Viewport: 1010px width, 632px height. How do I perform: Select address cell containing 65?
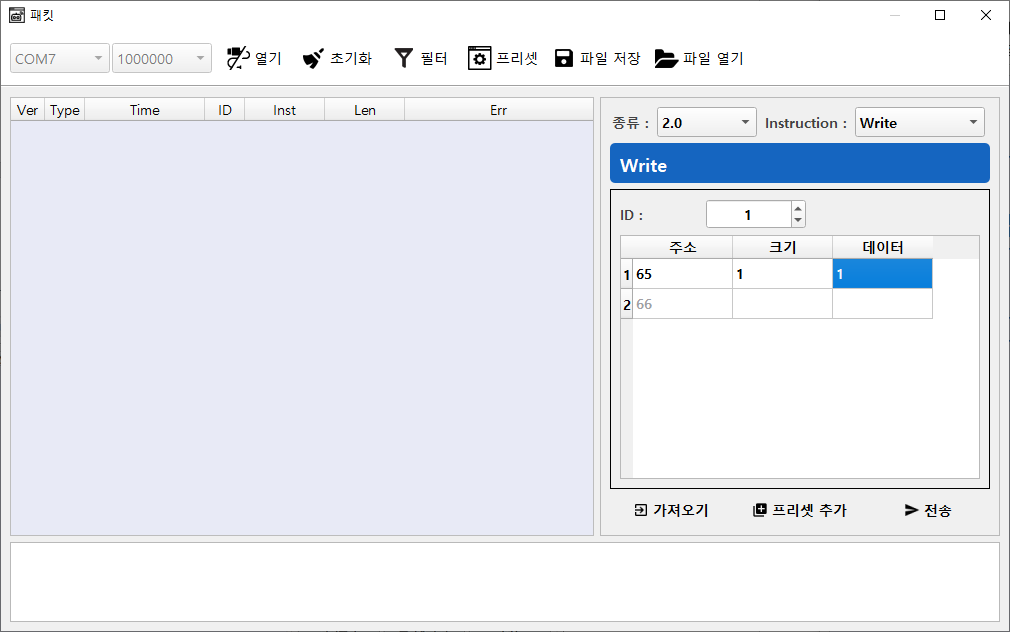[682, 274]
